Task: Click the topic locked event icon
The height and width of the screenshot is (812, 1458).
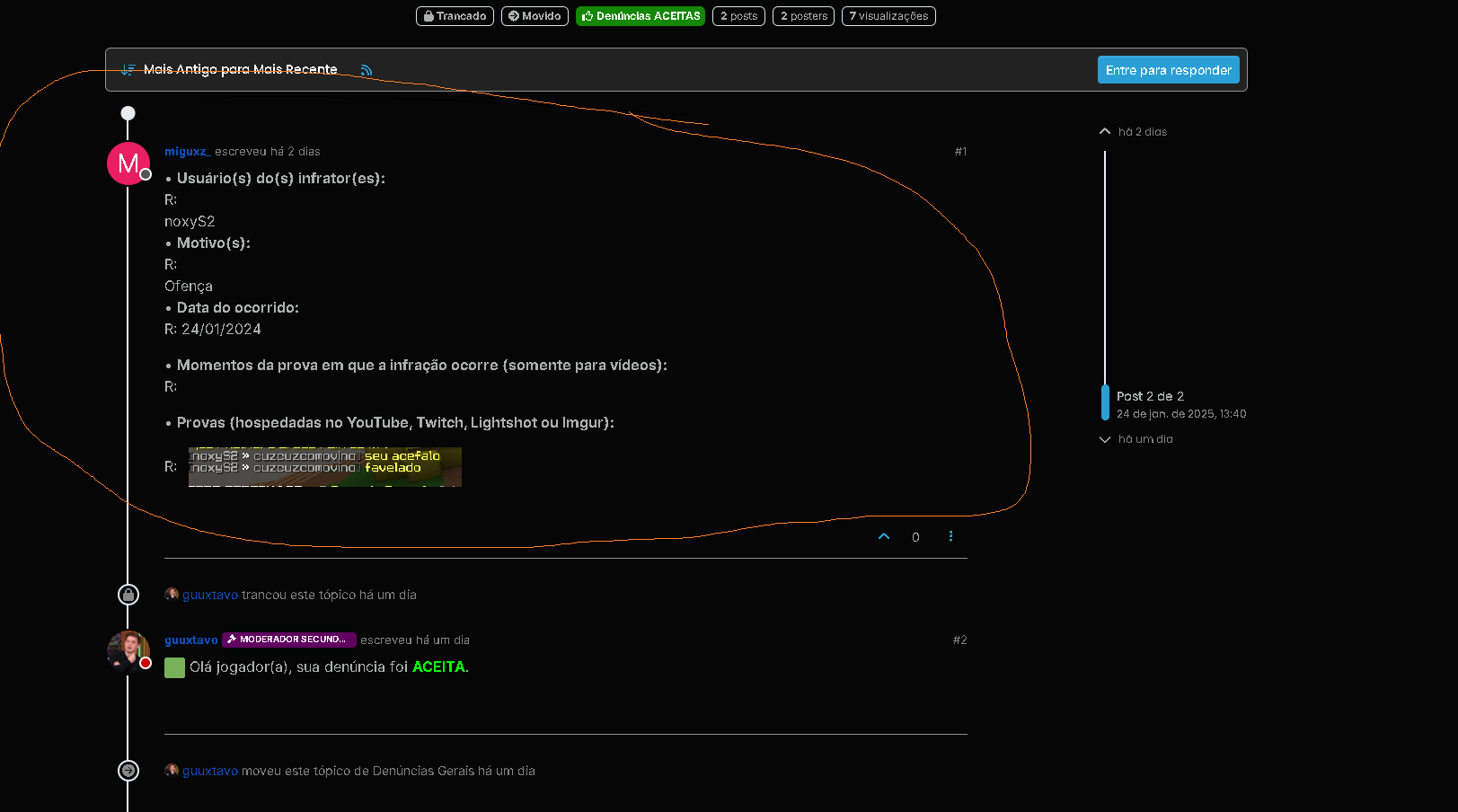Action: point(128,595)
